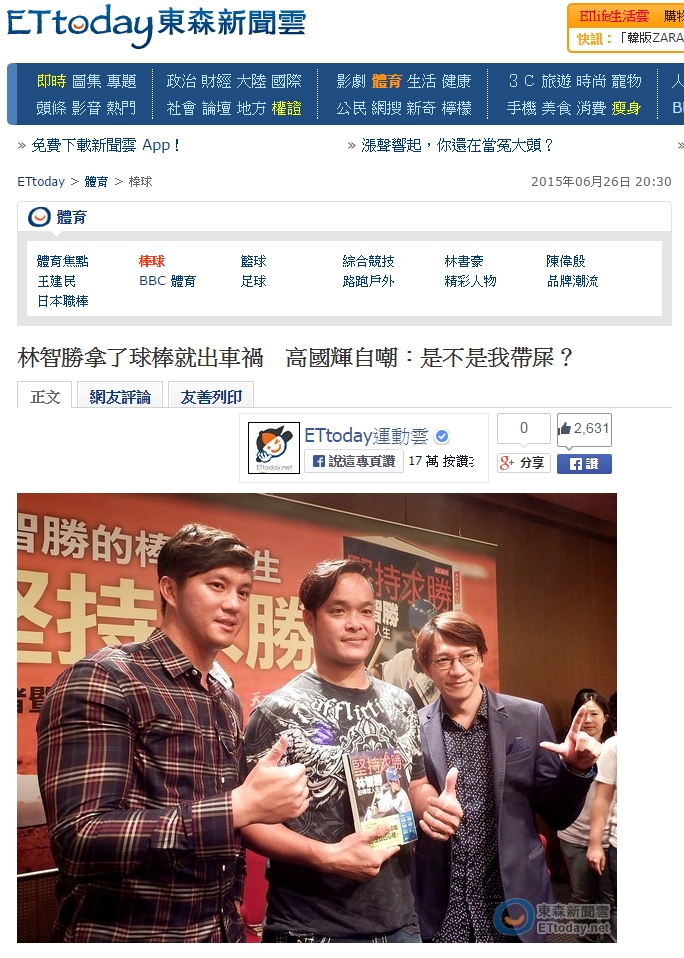Click the 體育 breadcrumb link
Image resolution: width=684 pixels, height=958 pixels.
(x=96, y=181)
